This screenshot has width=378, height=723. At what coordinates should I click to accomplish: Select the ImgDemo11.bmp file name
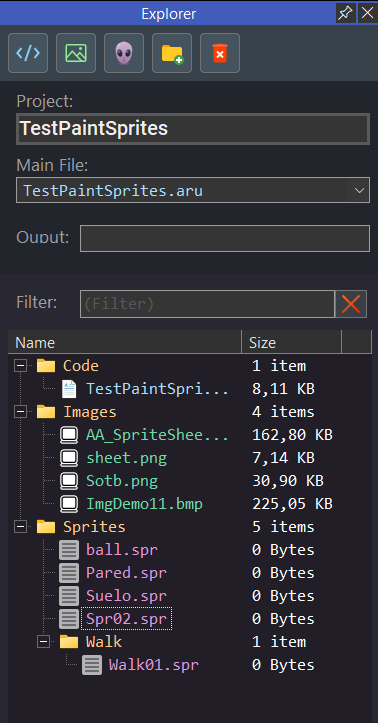coord(144,504)
